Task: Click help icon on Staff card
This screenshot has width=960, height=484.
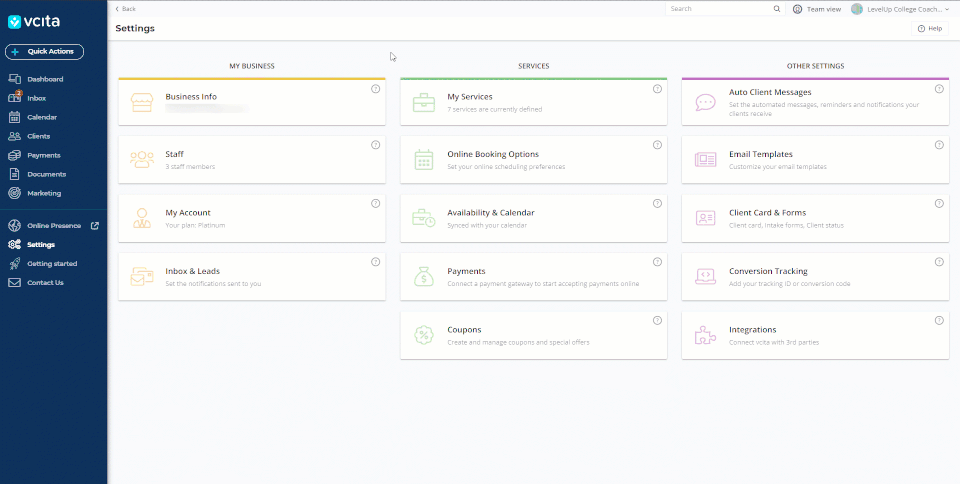Action: pyautogui.click(x=375, y=145)
